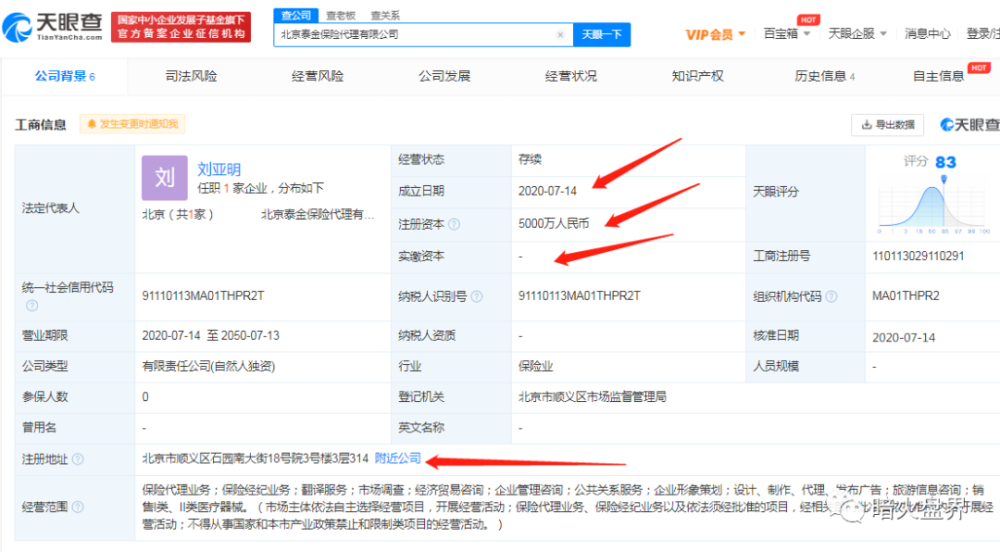Click the help icon next to 注册资本
1000x552 pixels.
[x=454, y=224]
